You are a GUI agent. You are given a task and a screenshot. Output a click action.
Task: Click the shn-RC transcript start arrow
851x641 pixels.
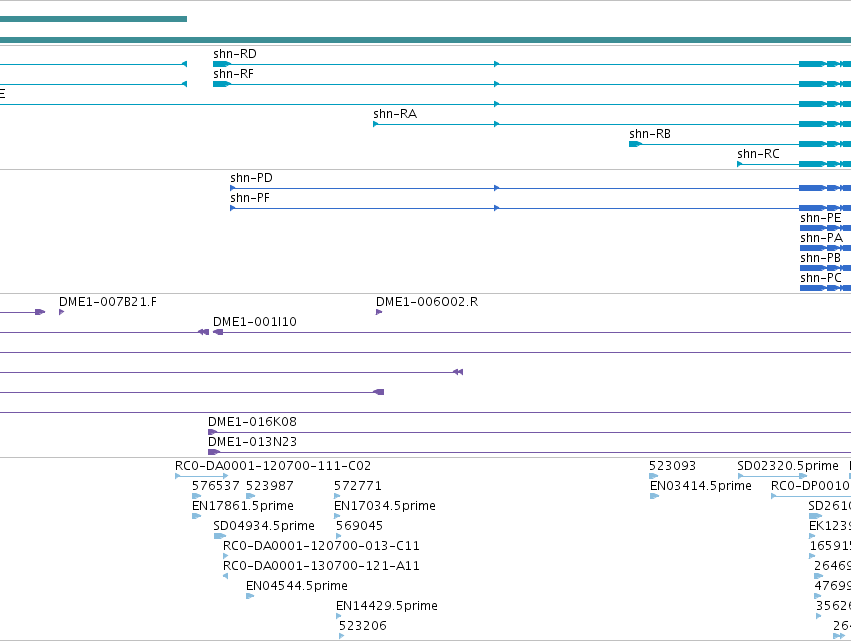tap(739, 164)
